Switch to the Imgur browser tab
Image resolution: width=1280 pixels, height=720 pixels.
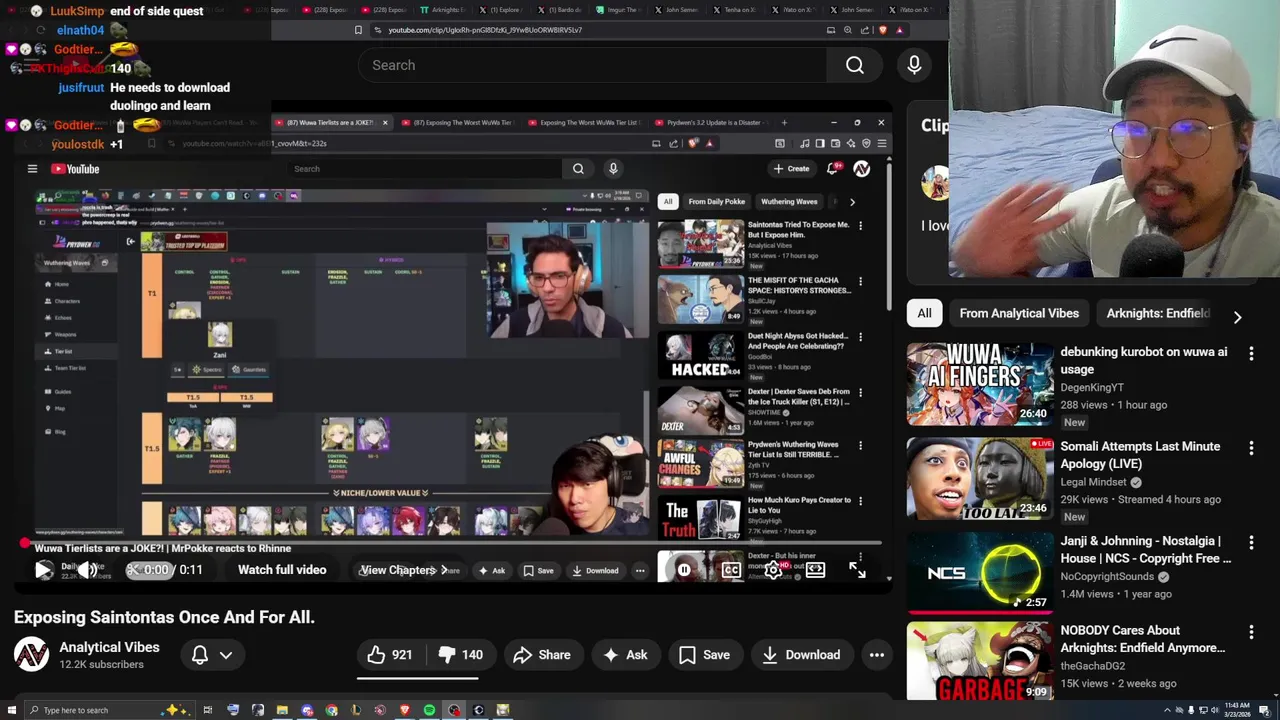tap(618, 10)
